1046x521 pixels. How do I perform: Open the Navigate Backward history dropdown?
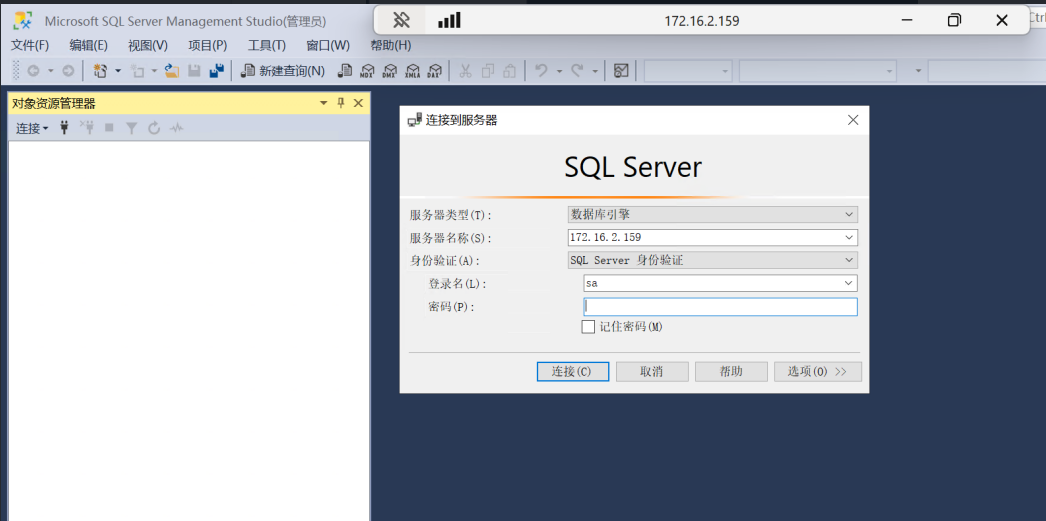tap(51, 71)
